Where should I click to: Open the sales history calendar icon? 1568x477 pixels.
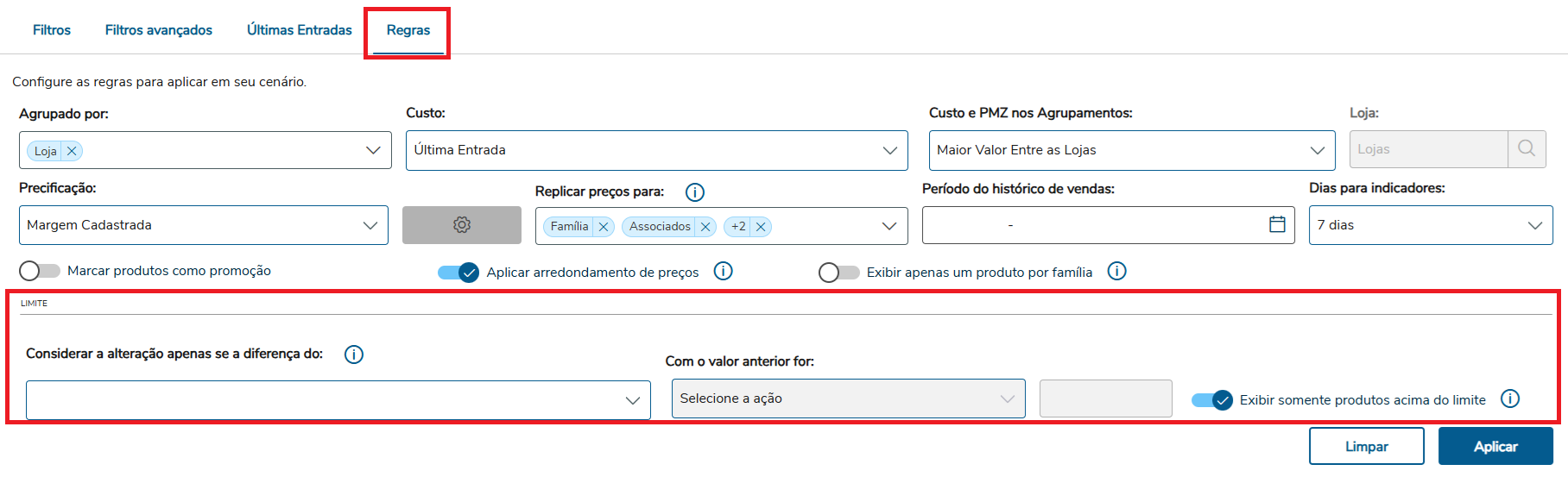tap(1277, 225)
